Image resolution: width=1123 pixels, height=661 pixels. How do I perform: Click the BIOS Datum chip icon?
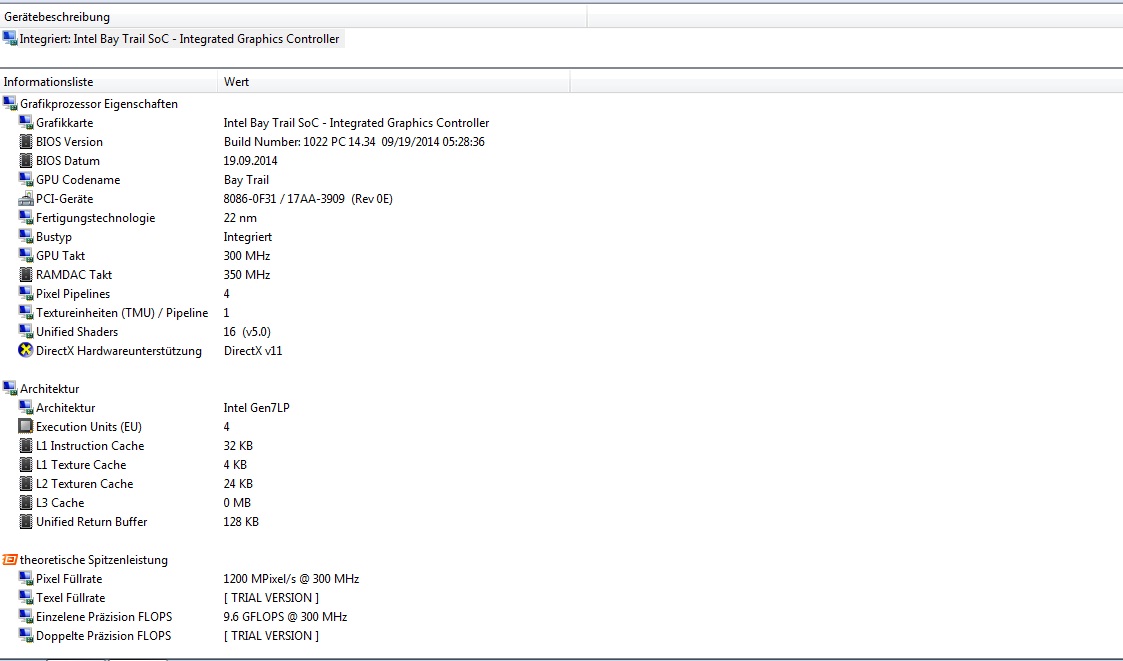coord(26,160)
